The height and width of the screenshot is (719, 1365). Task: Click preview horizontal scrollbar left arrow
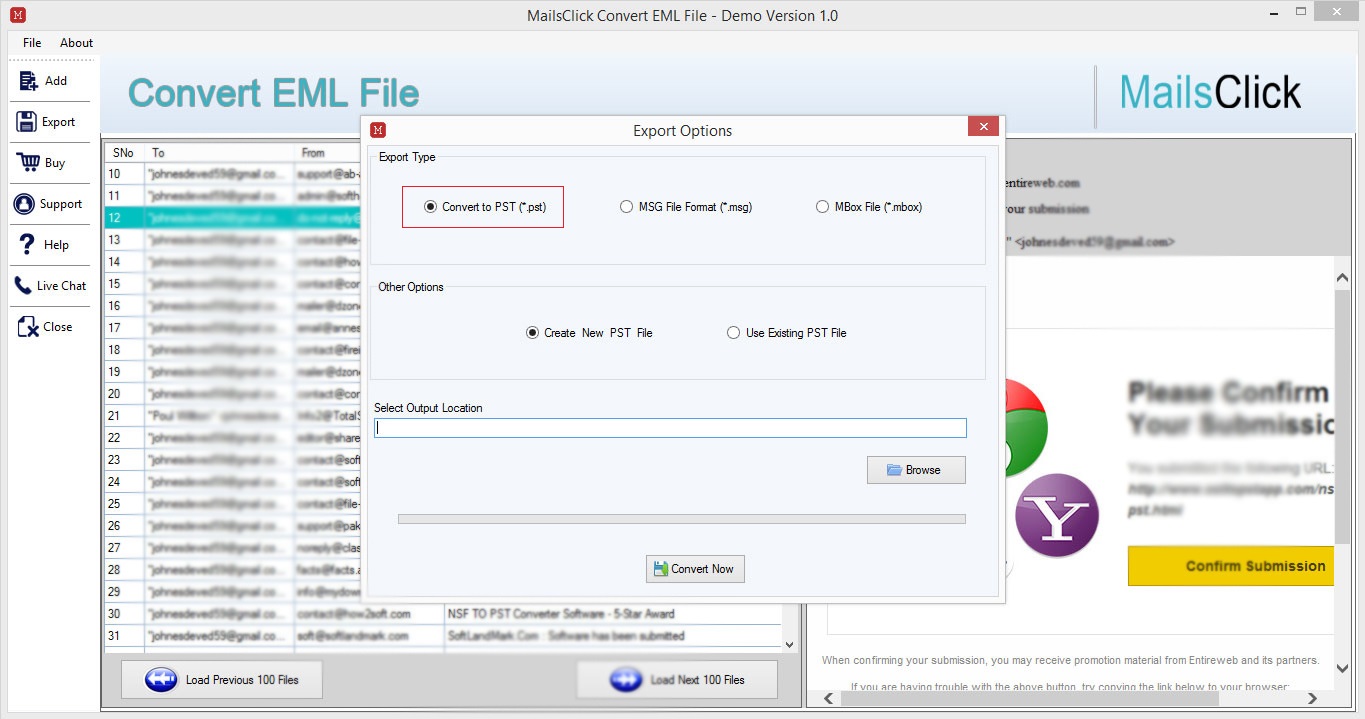pyautogui.click(x=826, y=698)
